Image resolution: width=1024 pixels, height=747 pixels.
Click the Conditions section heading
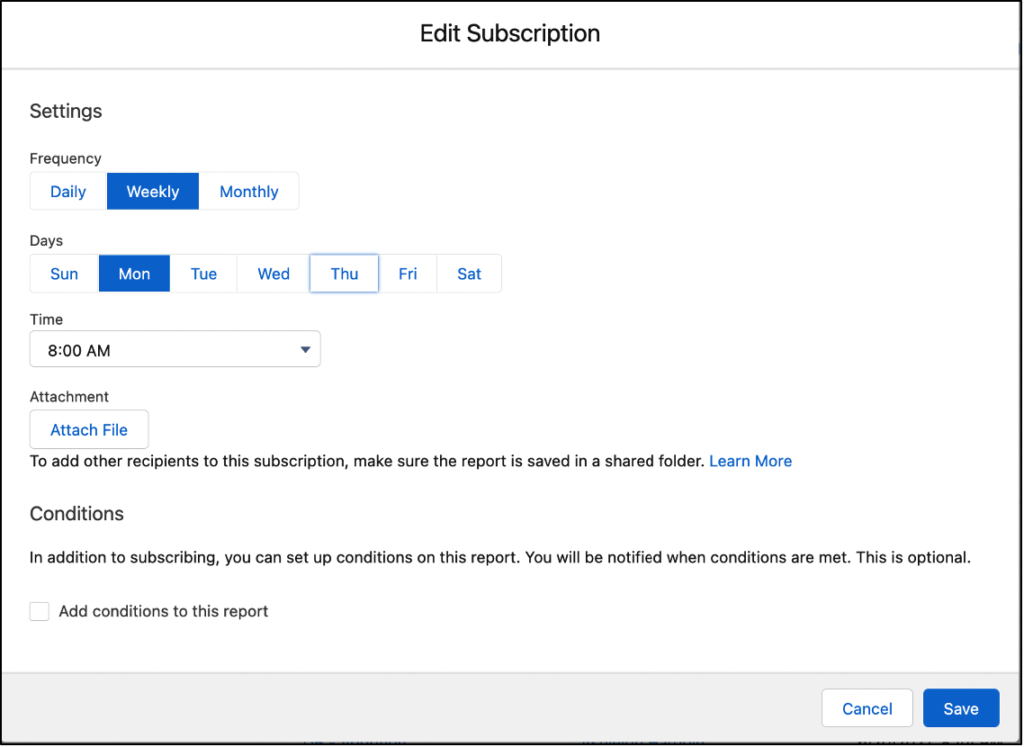[76, 514]
